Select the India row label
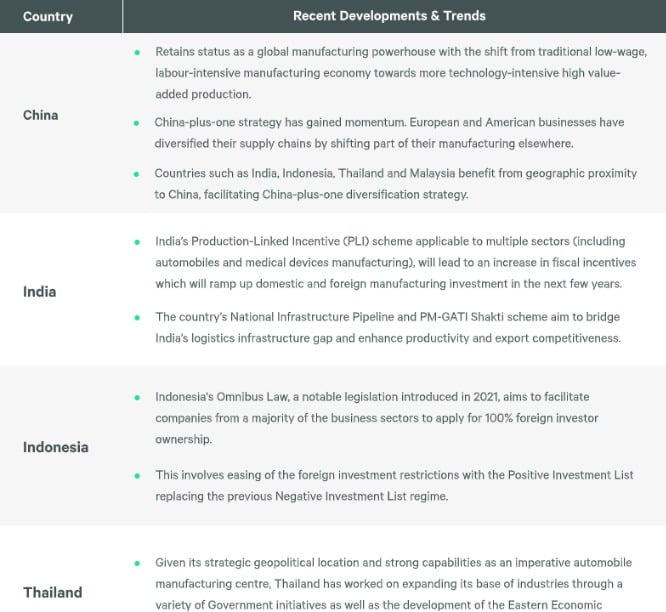The image size is (666, 612). click(x=40, y=292)
